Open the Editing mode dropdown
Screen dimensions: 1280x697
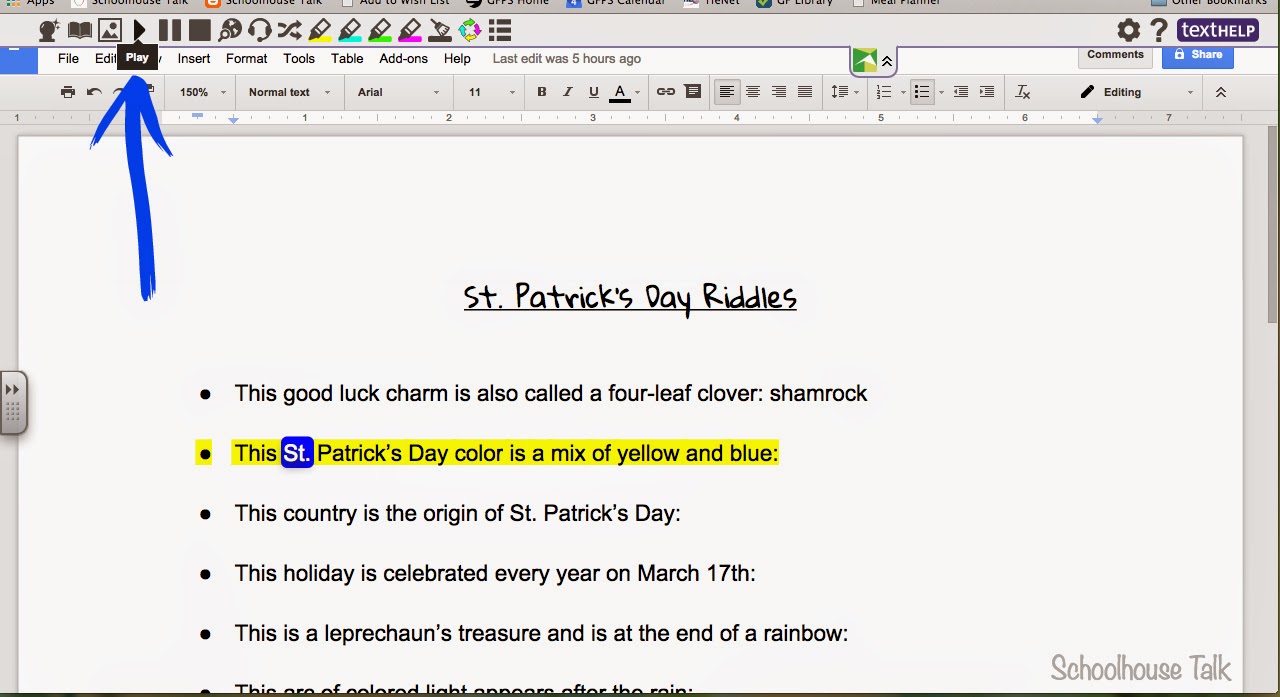coord(1137,92)
